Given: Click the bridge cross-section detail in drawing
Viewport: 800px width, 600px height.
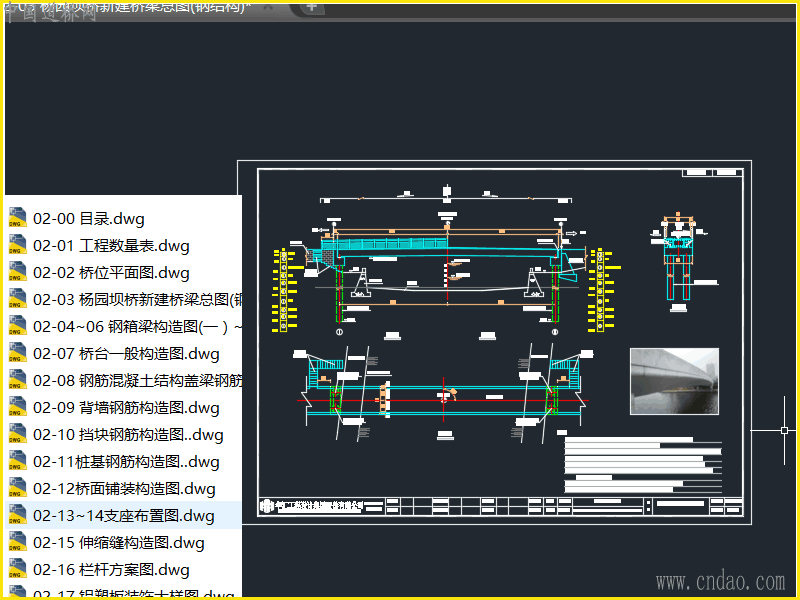Looking at the screenshot, I should pyautogui.click(x=678, y=261).
